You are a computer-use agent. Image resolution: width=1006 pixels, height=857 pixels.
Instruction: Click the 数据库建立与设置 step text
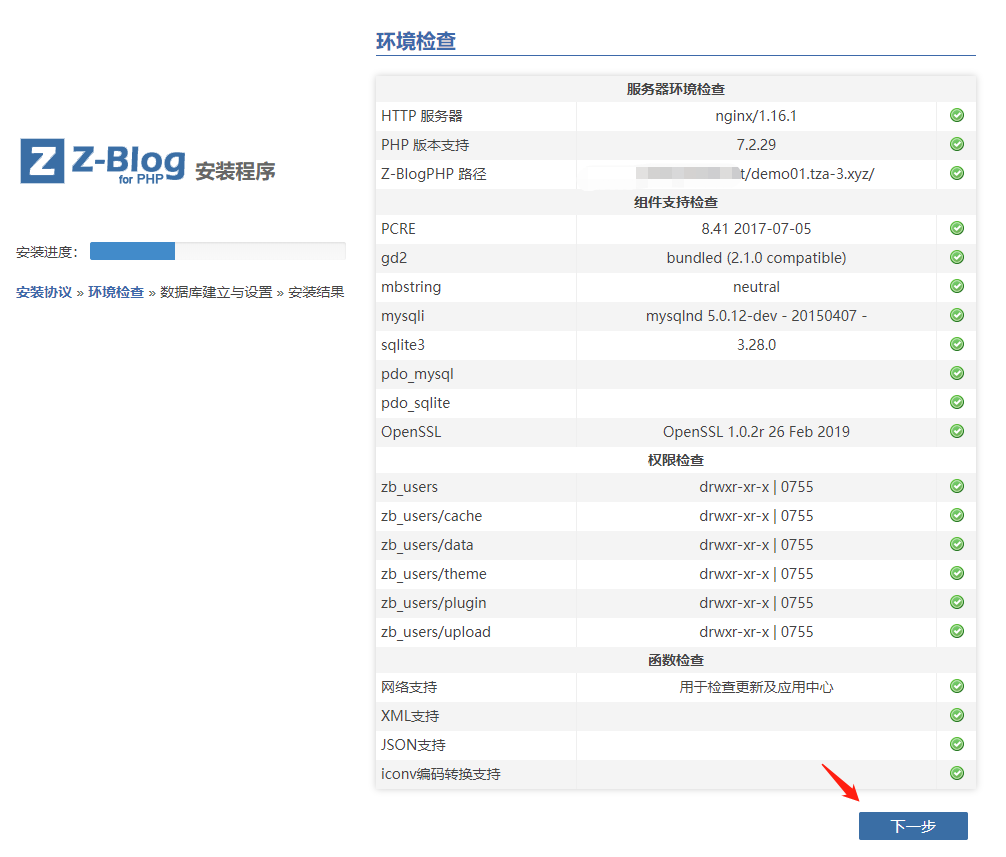tap(216, 293)
